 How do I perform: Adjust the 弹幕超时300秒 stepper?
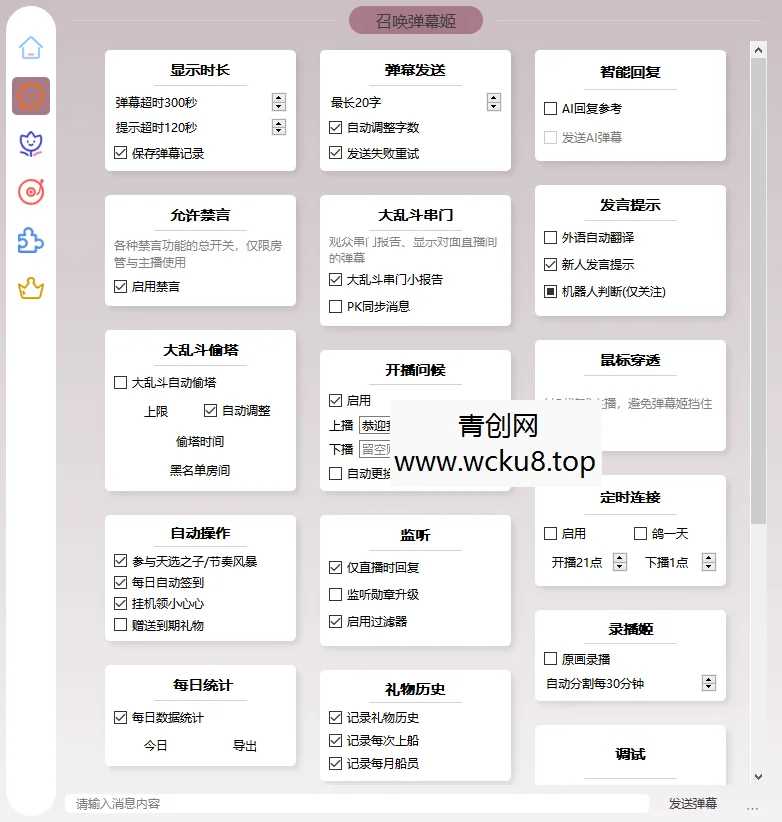coord(279,102)
